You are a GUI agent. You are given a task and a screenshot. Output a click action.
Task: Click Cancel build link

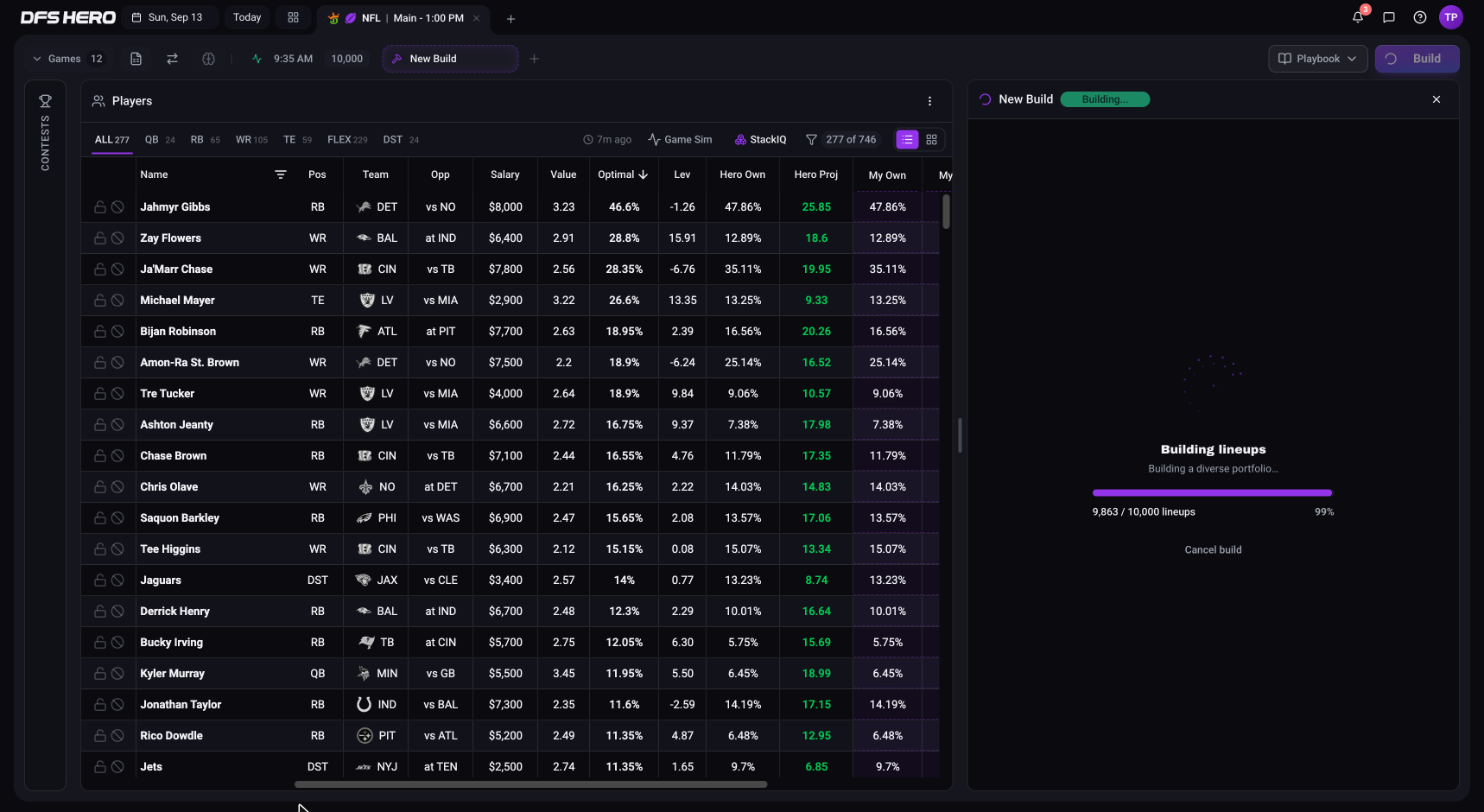pyautogui.click(x=1213, y=550)
